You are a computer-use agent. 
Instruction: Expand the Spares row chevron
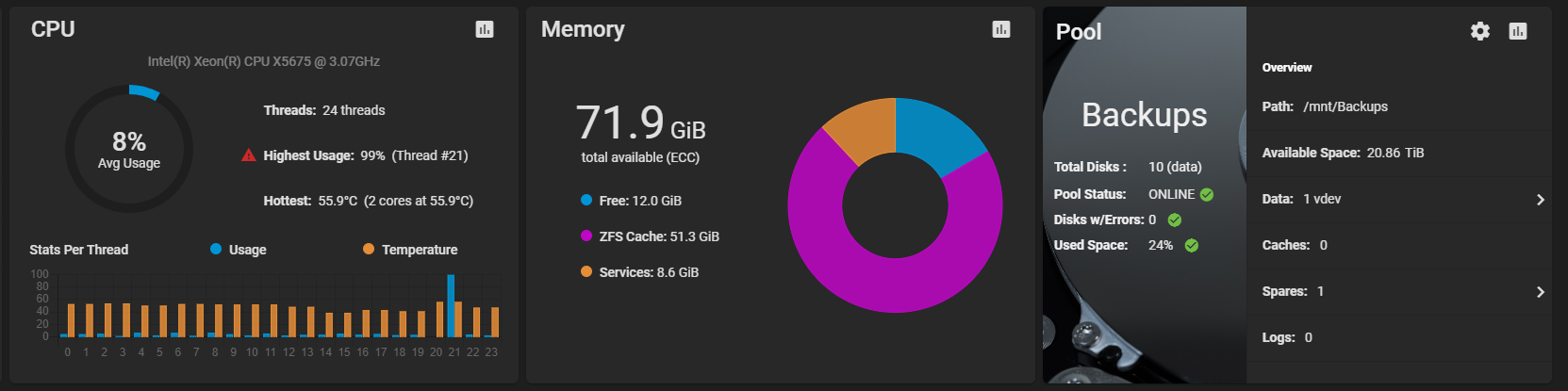tap(1541, 292)
